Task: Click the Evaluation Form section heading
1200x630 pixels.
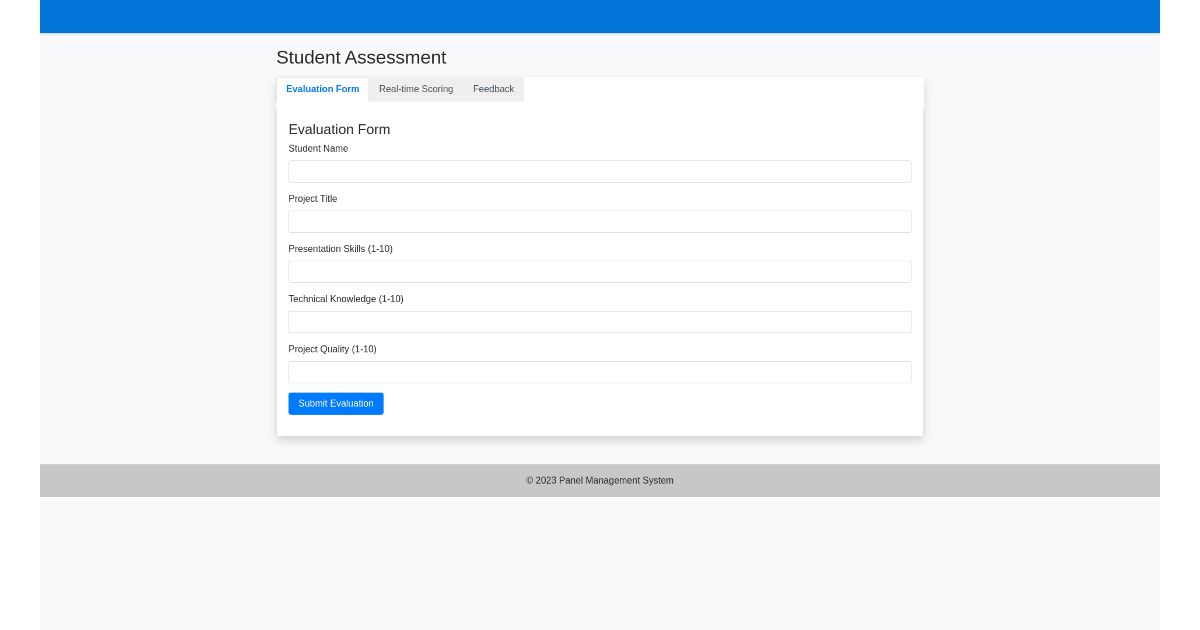Action: (x=339, y=129)
